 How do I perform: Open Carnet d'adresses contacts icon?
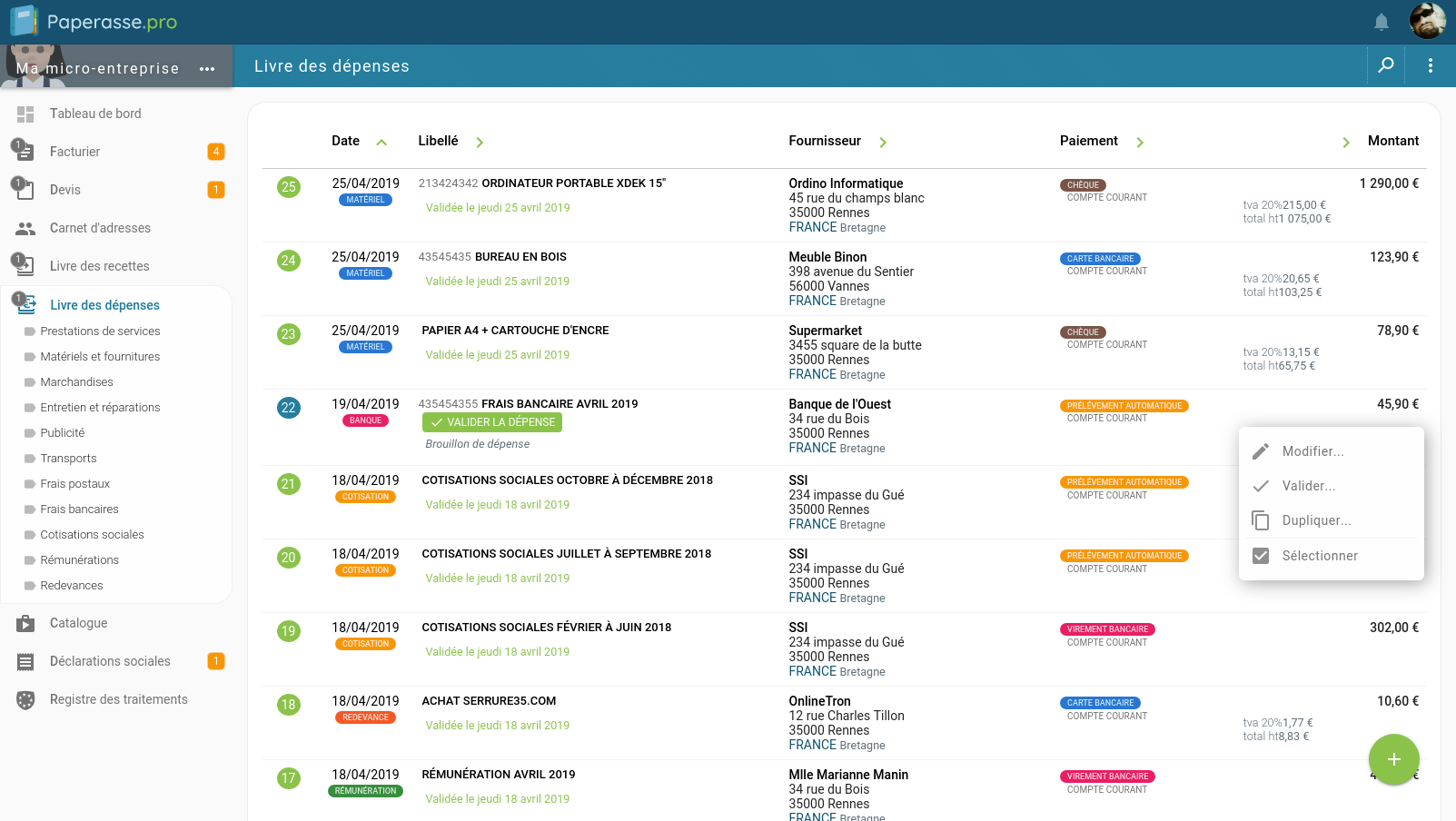coord(25,229)
